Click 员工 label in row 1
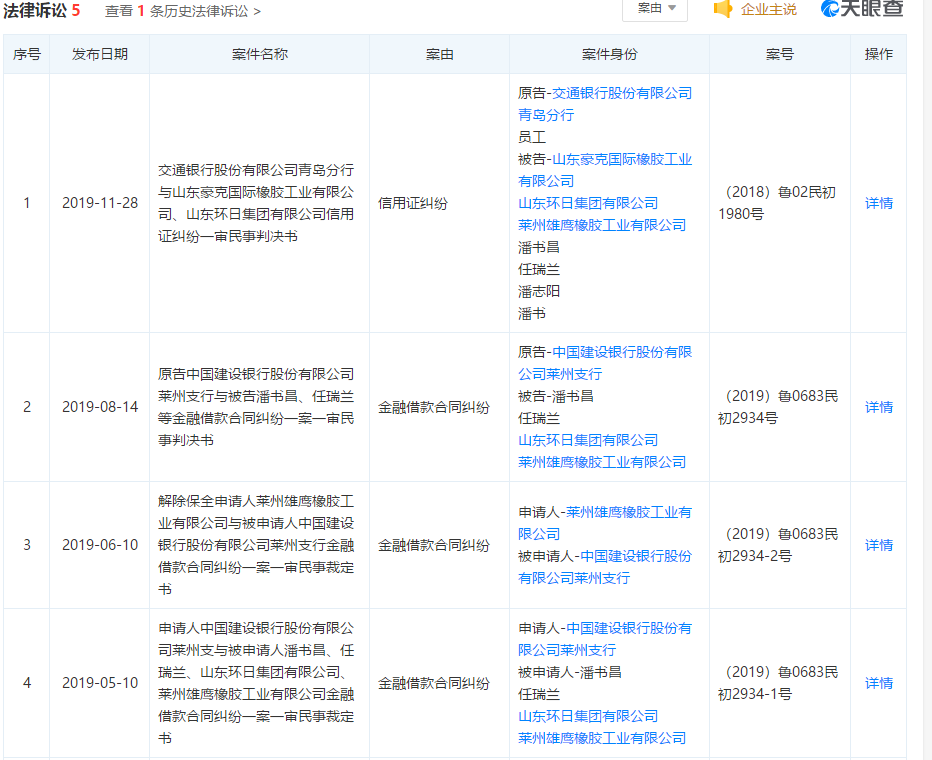The image size is (932, 760). pyautogui.click(x=531, y=137)
